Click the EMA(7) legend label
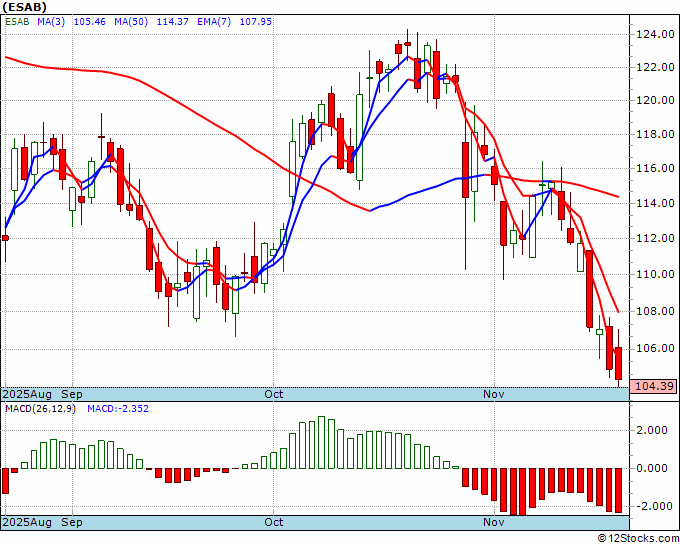This screenshot has width=680, height=546. click(x=214, y=21)
